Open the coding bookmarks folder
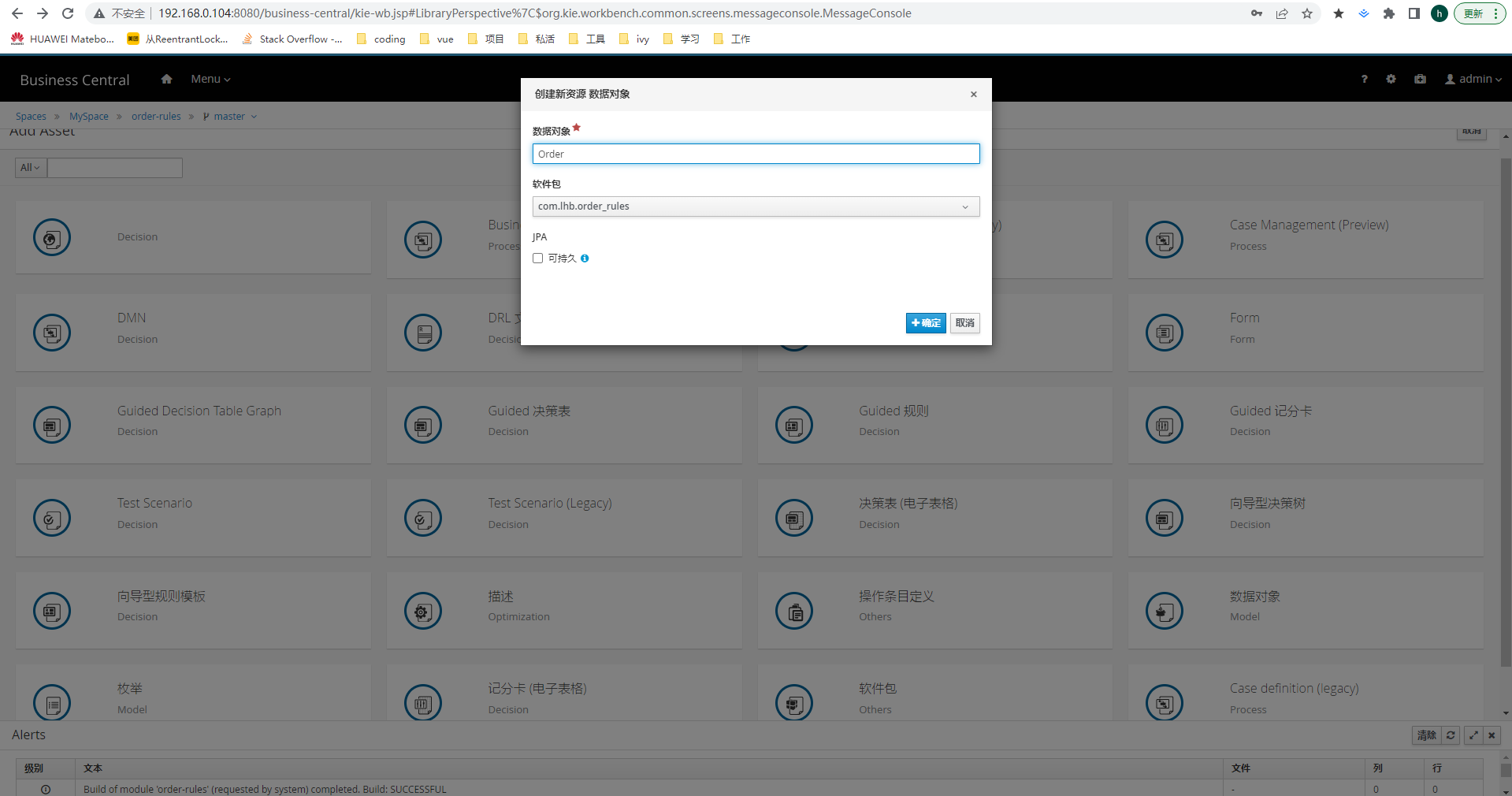The height and width of the screenshot is (796, 1512). coord(381,39)
